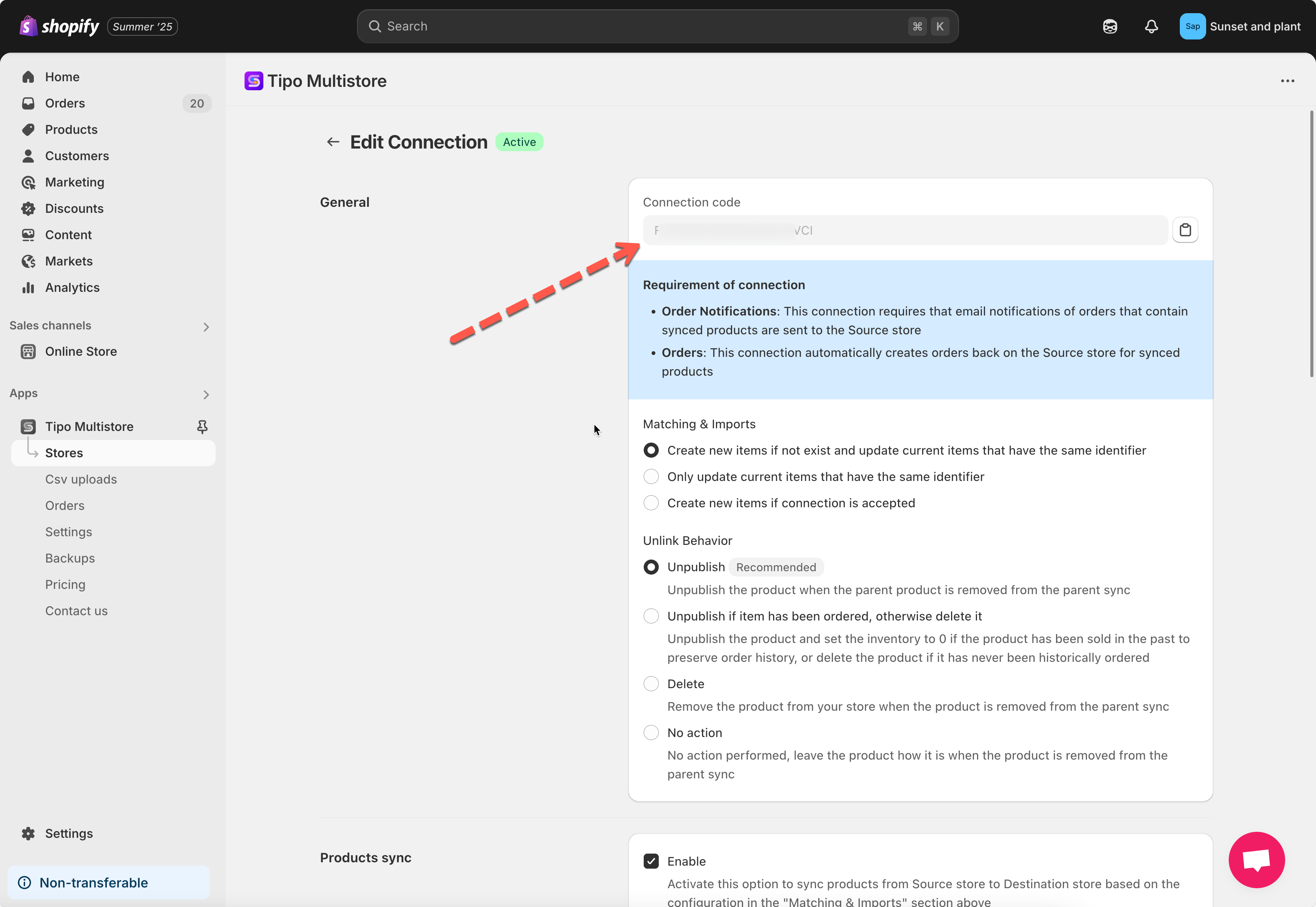Click the Orders count badge 20
Viewport: 1316px width, 907px height.
click(x=197, y=103)
